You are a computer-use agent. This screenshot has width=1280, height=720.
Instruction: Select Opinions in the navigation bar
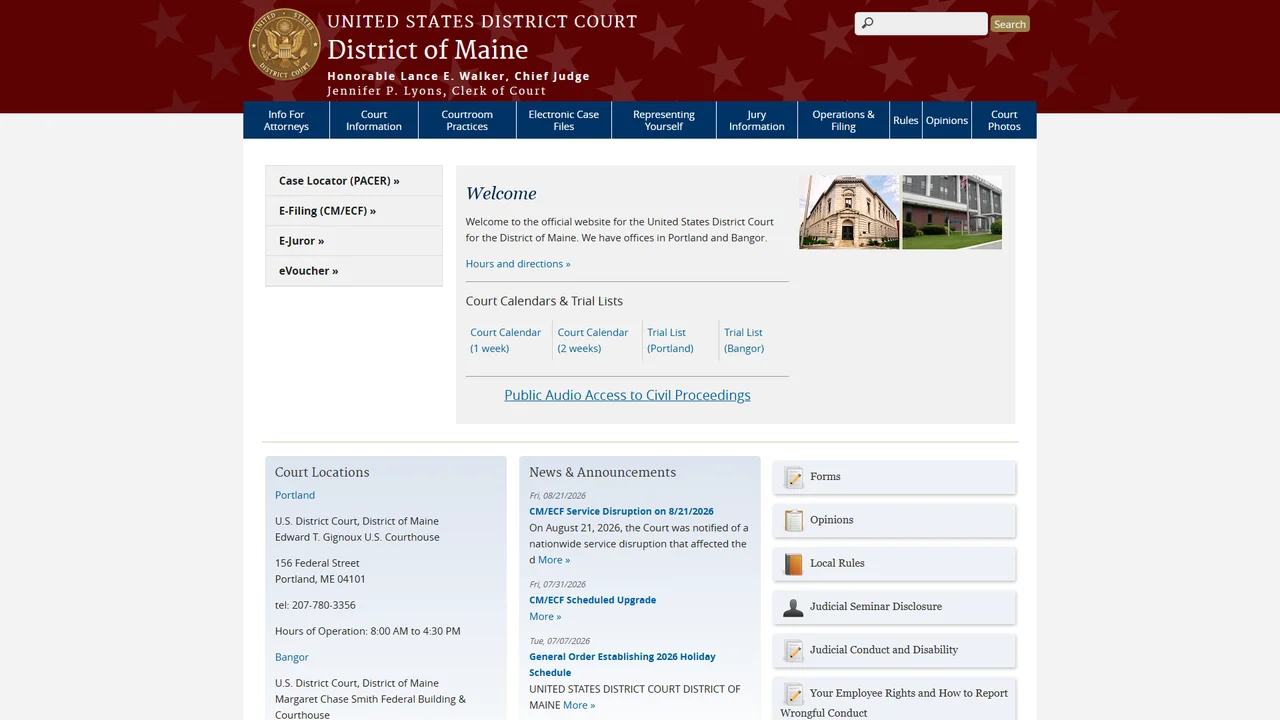tap(947, 120)
